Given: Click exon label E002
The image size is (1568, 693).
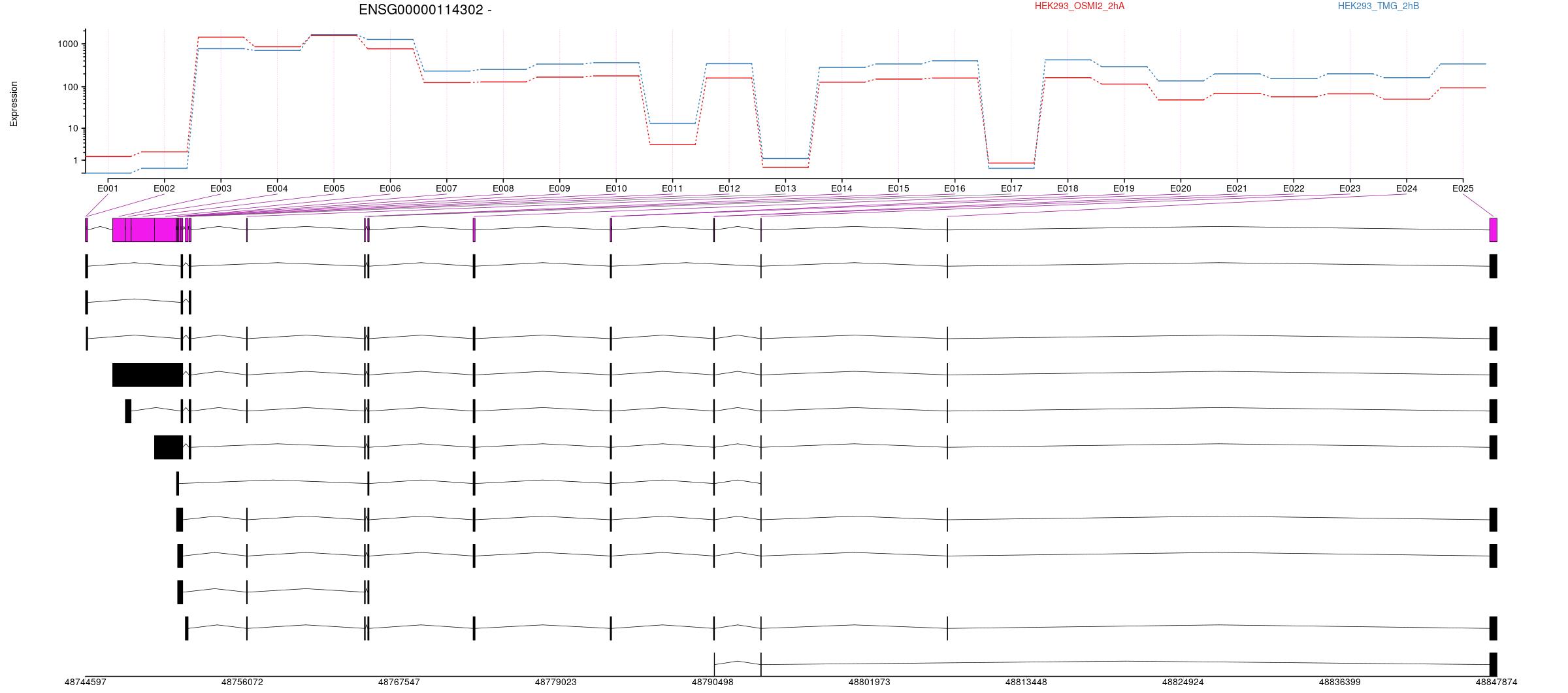Looking at the screenshot, I should 164,188.
